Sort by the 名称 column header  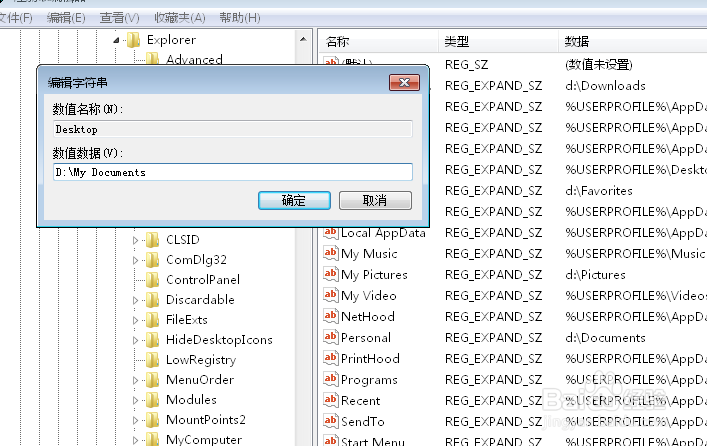click(378, 41)
